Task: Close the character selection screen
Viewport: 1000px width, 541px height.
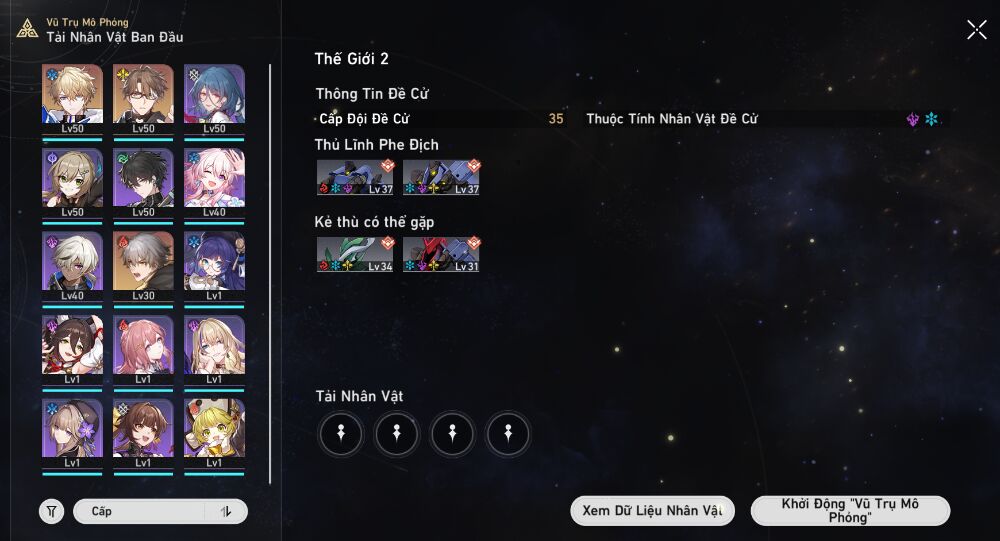Action: [x=976, y=29]
